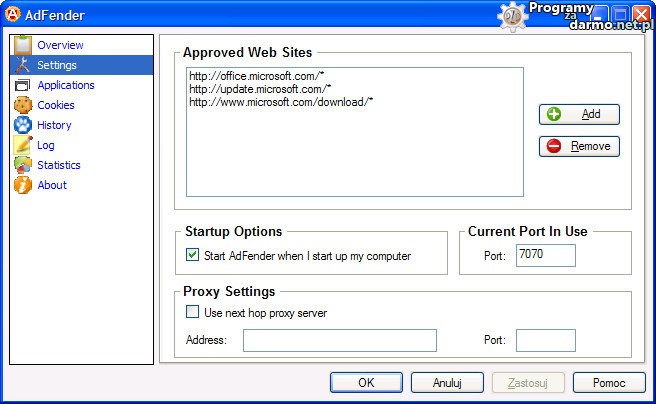Viewport: 656px width, 404px height.
Task: Click the About info icon
Action: point(22,185)
